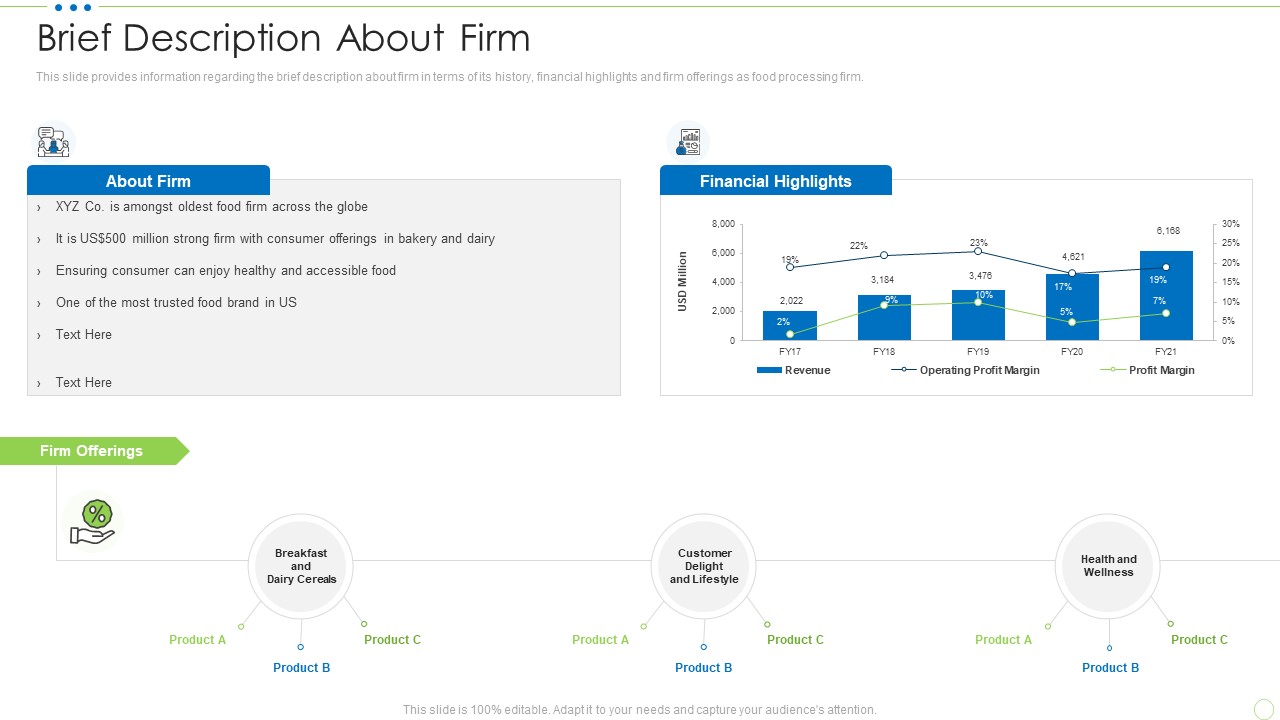Click the FY21 revenue bar
This screenshot has height=720, width=1280.
1166,296
